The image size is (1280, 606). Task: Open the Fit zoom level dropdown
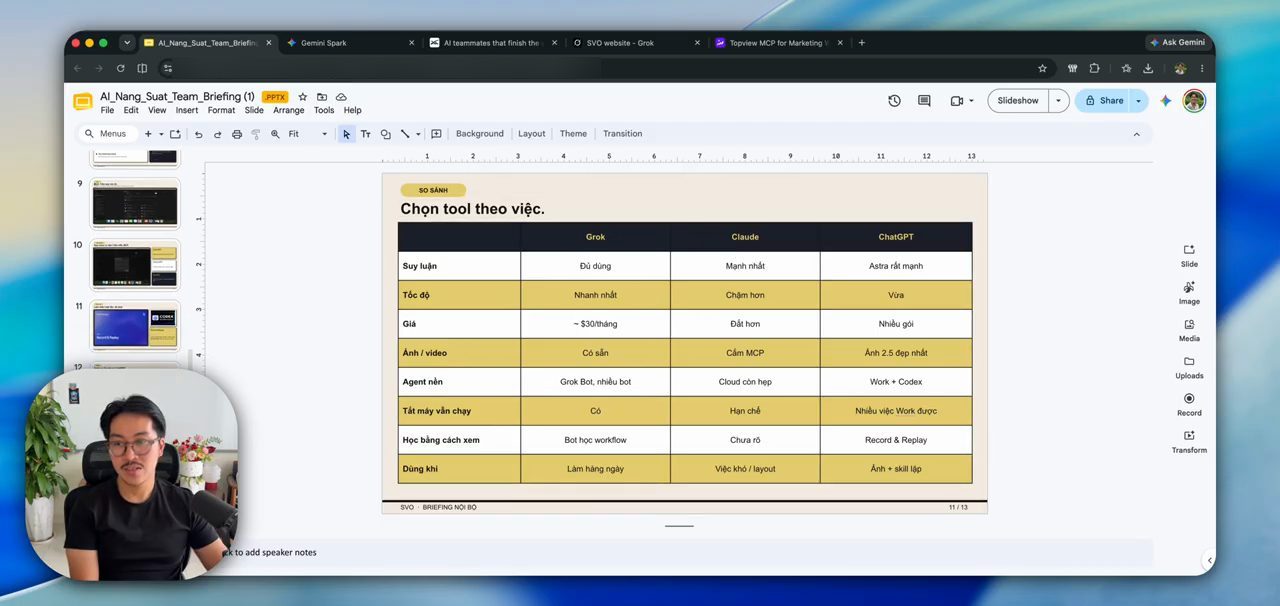pos(308,134)
